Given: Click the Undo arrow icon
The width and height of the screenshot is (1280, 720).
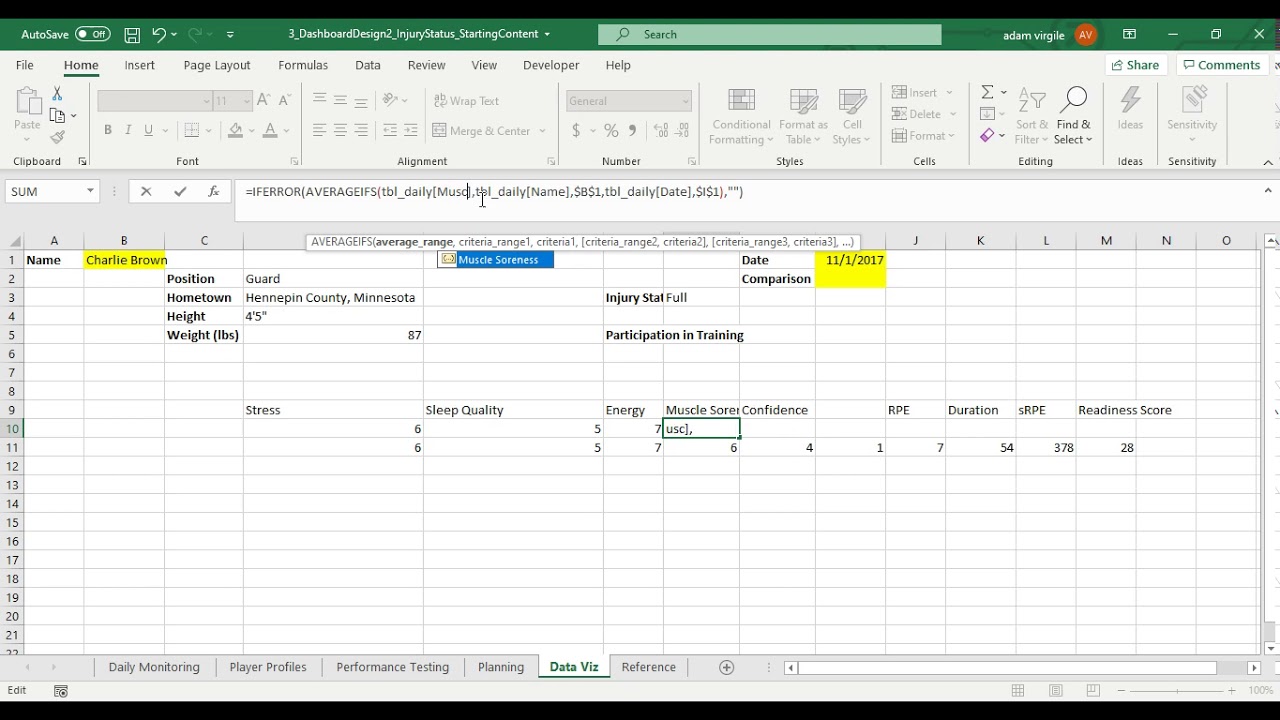Looking at the screenshot, I should tap(158, 34).
